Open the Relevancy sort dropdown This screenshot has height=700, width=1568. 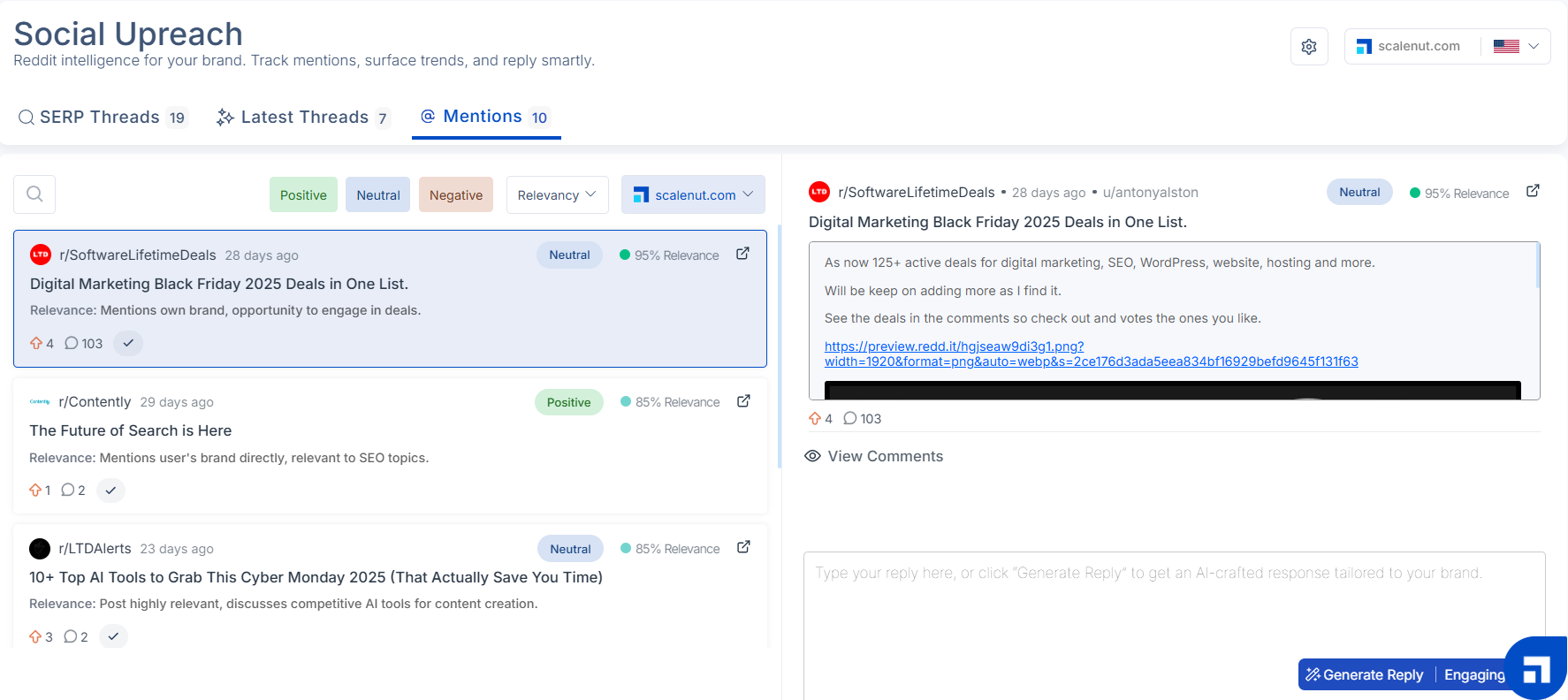click(558, 195)
